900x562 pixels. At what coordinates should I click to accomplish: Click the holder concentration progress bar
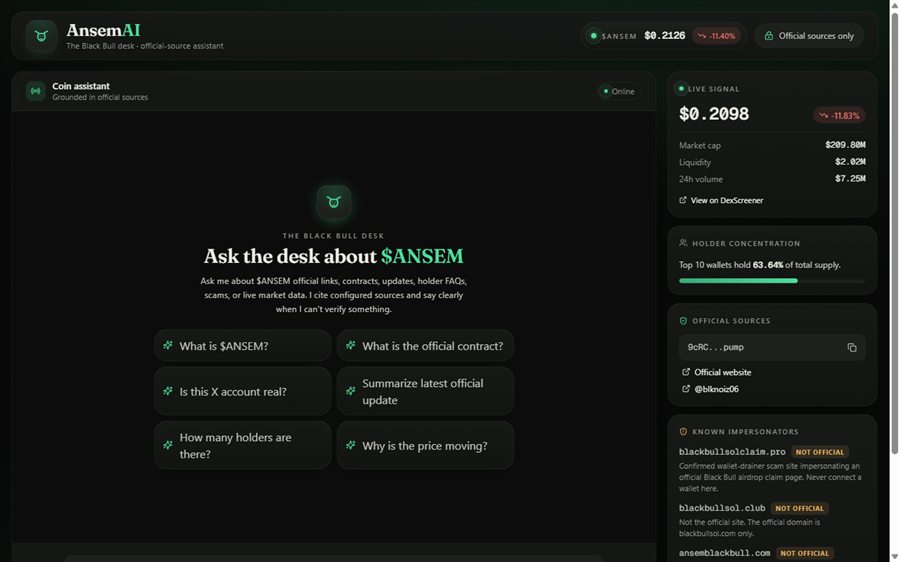pyautogui.click(x=772, y=281)
